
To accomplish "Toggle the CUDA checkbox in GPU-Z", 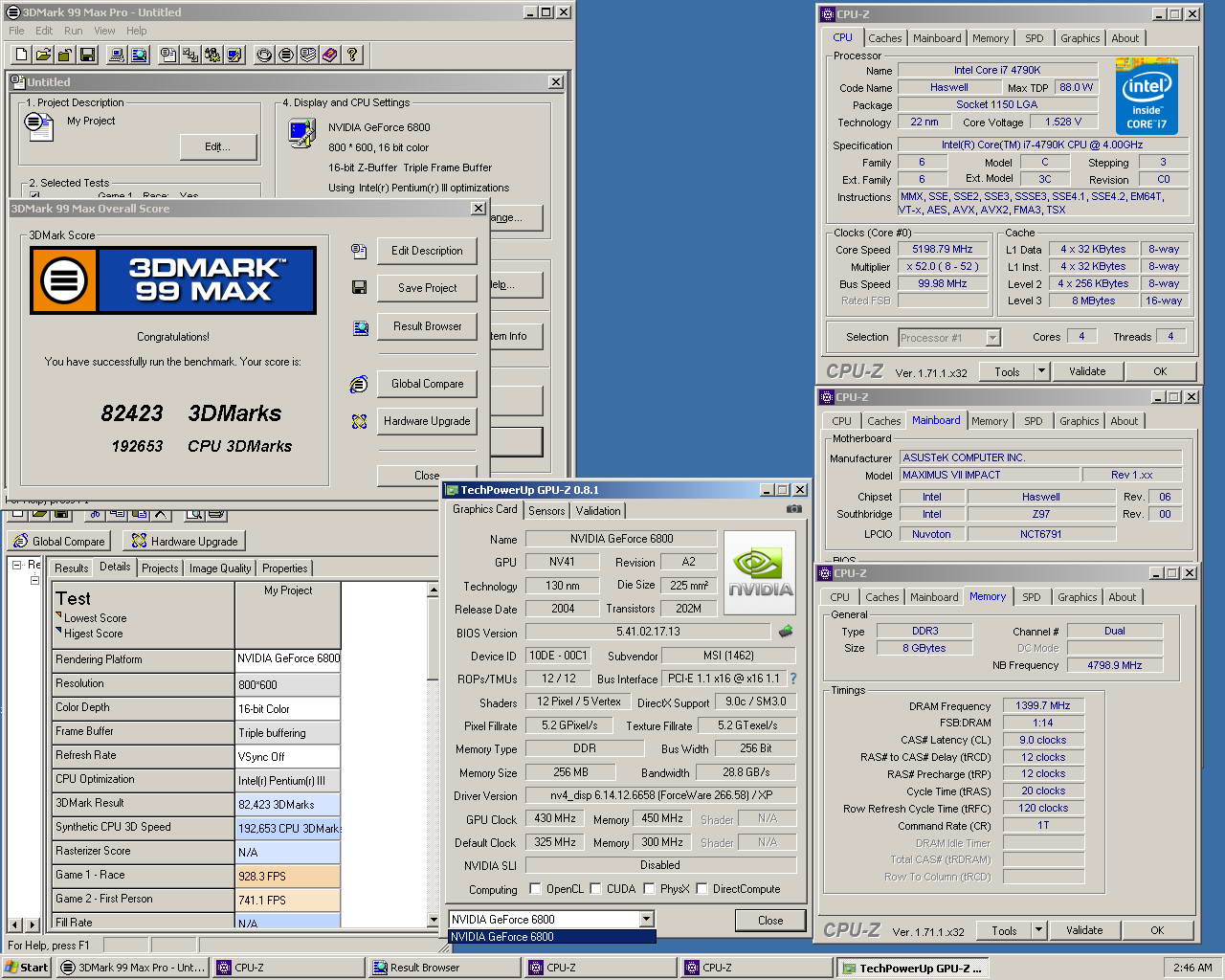I will point(595,888).
